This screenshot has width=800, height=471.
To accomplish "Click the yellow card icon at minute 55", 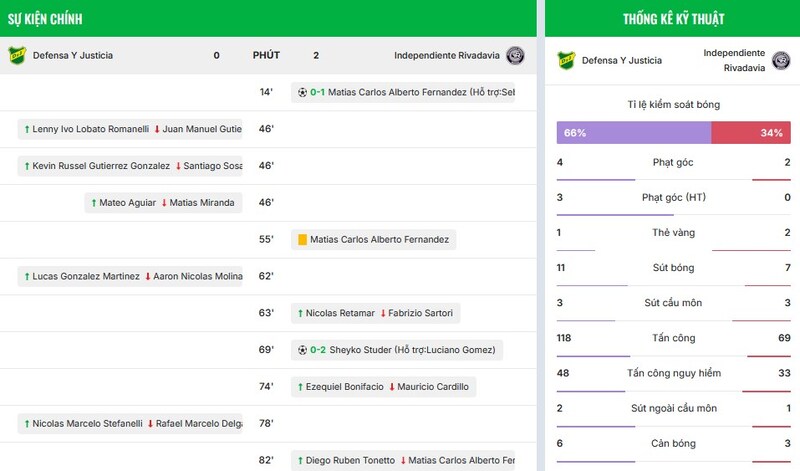I will click(302, 240).
